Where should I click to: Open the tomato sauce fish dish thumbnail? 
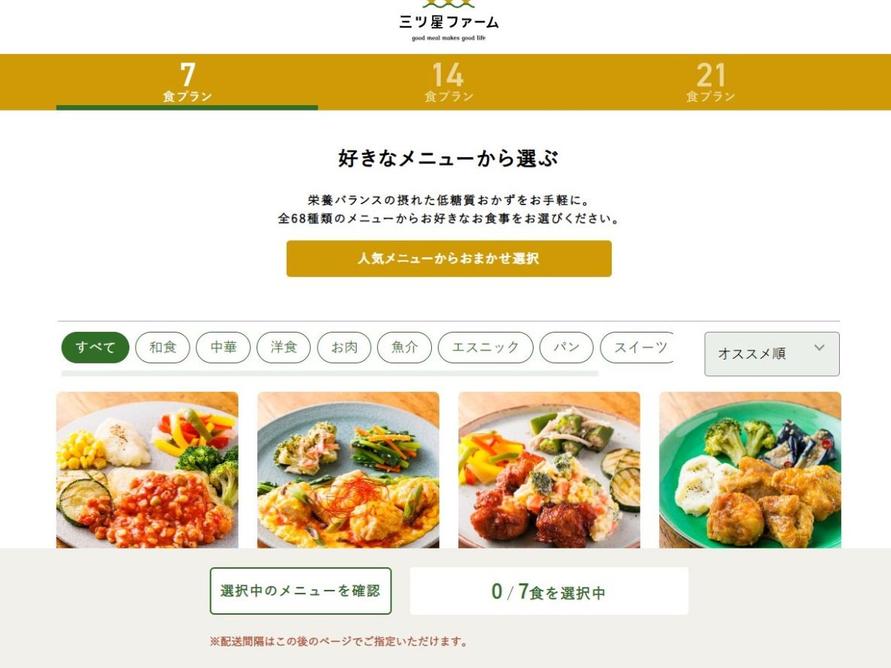click(147, 470)
